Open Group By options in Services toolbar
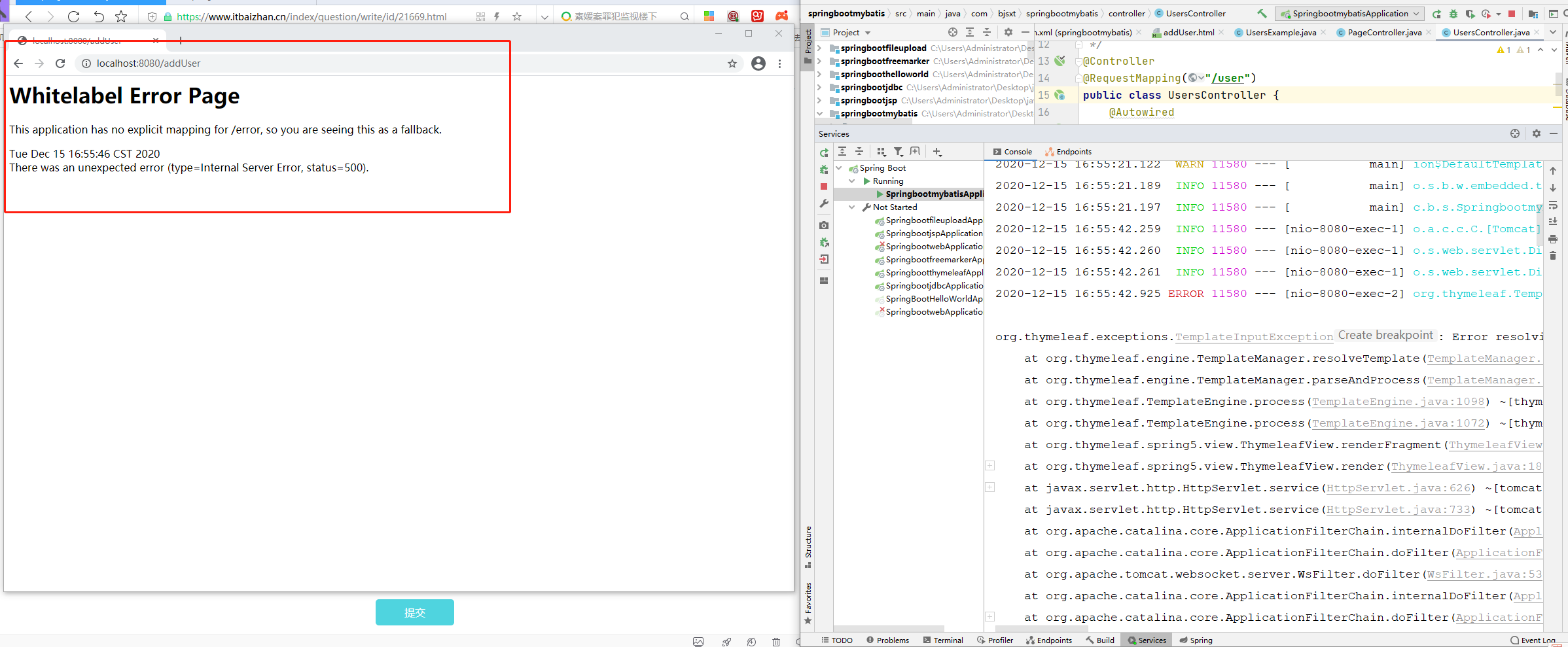The width and height of the screenshot is (1568, 647). point(881,152)
